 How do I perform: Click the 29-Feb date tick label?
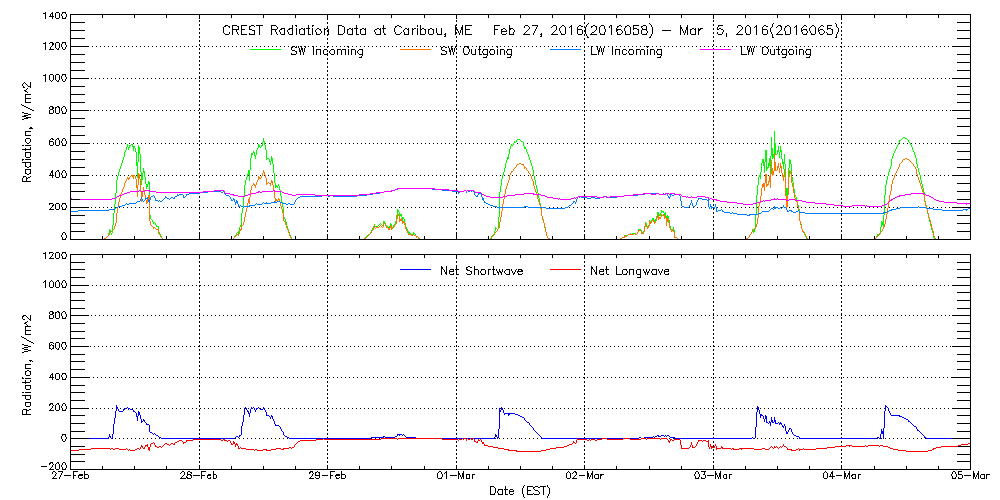(x=327, y=477)
